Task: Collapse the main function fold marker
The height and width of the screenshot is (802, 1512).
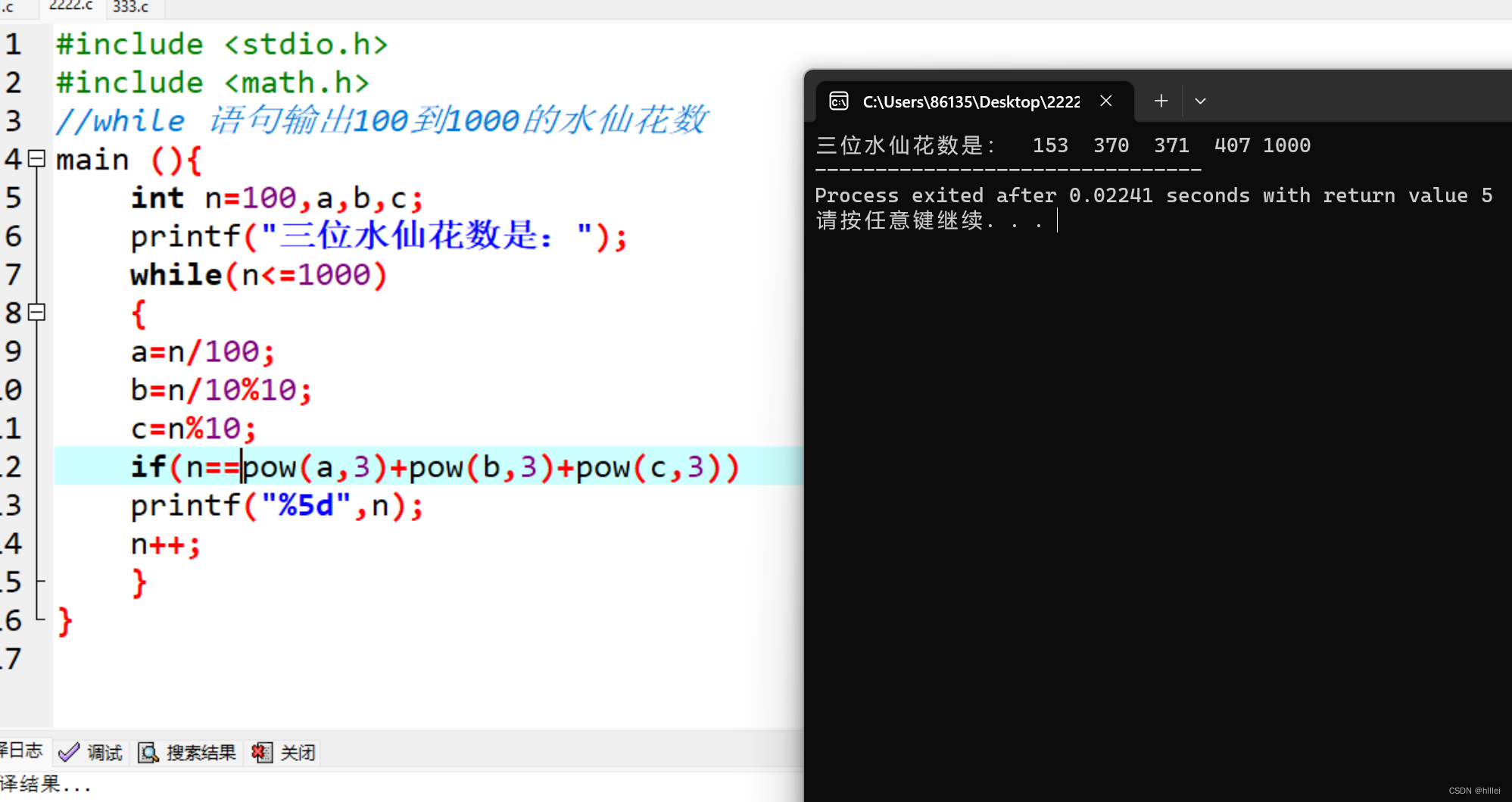Action: pos(36,159)
